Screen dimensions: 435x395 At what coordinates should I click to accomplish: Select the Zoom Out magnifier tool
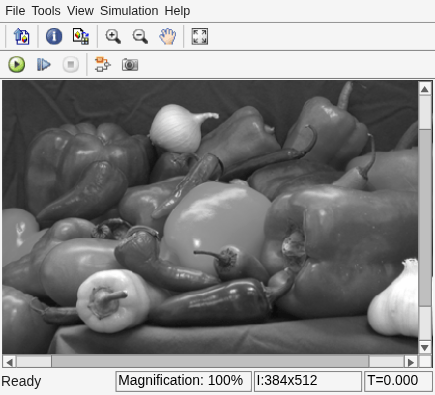point(140,36)
